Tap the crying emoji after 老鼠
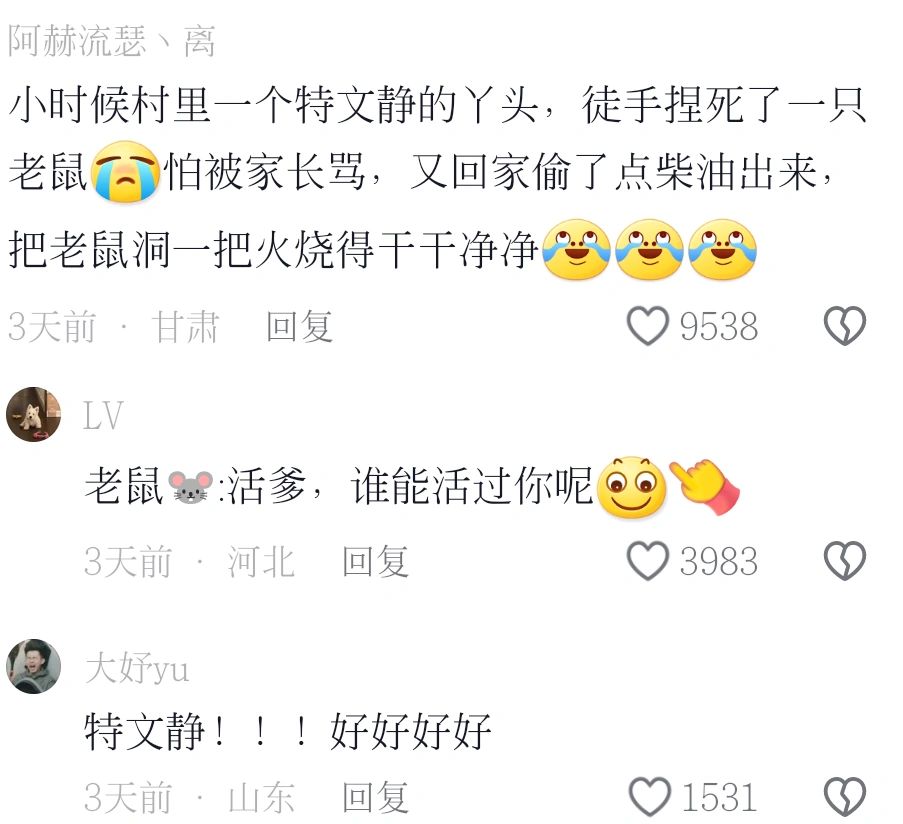Viewport: 903px width, 824px height. [x=126, y=172]
